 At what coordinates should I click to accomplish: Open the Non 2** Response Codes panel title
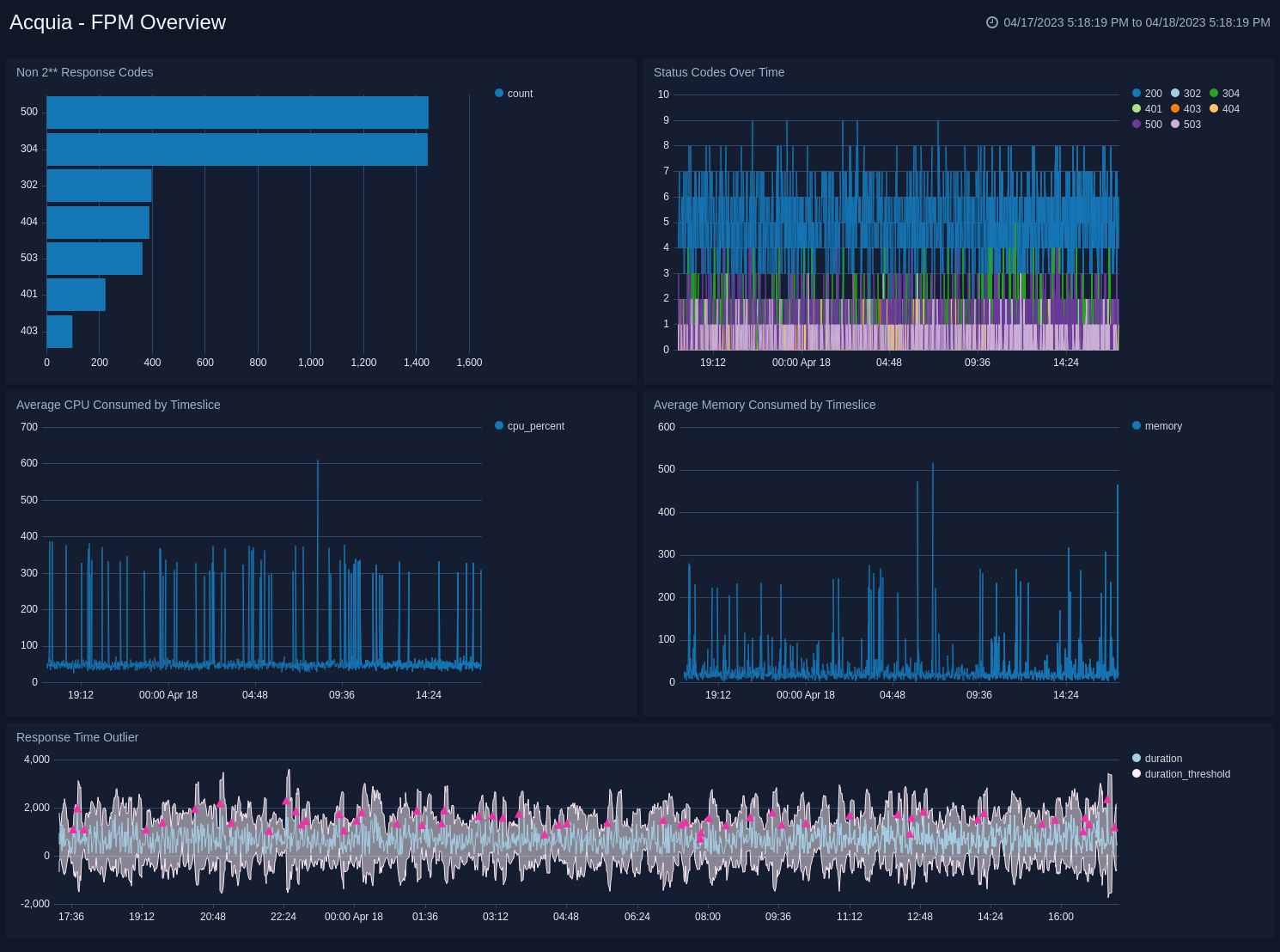pos(84,72)
